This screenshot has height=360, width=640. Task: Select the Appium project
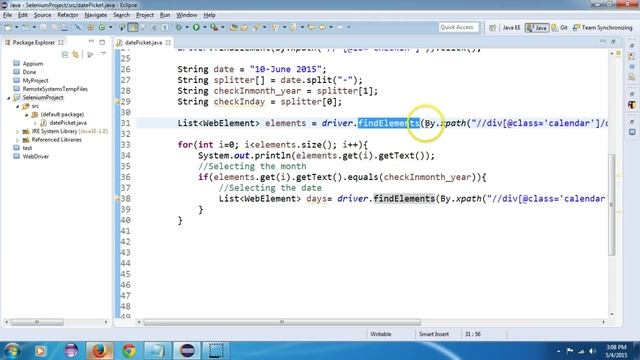click(33, 64)
